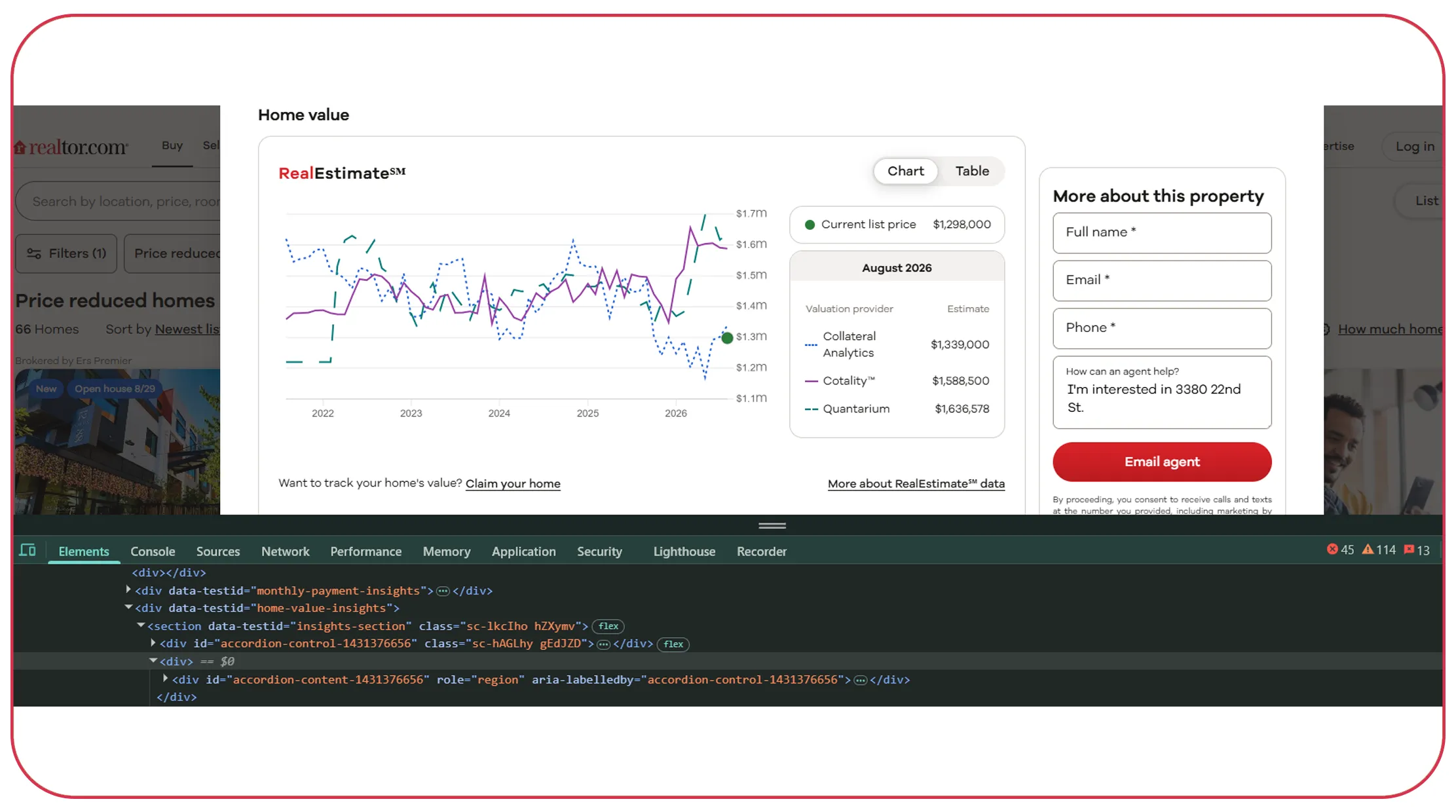1456x812 pixels.
Task: Click the Price reduced filter button
Action: [x=174, y=253]
